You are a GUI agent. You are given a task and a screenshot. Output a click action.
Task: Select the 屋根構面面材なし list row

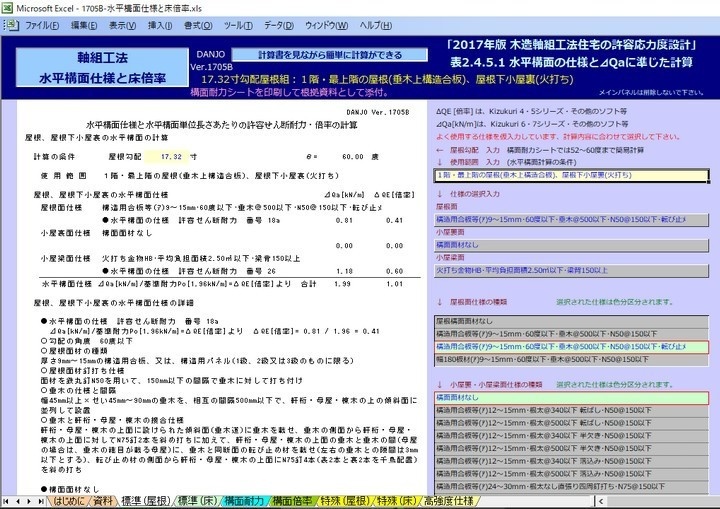coord(571,322)
